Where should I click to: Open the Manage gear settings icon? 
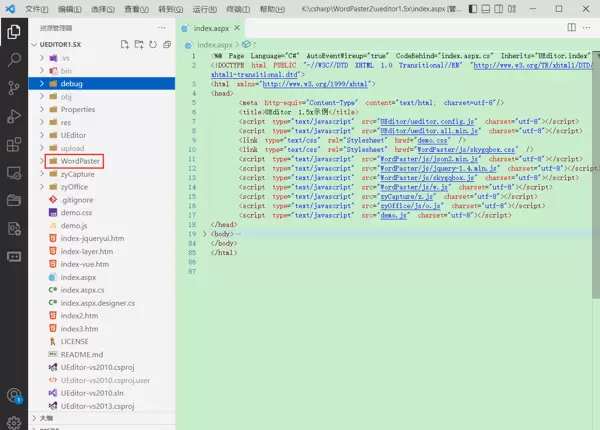click(14, 421)
